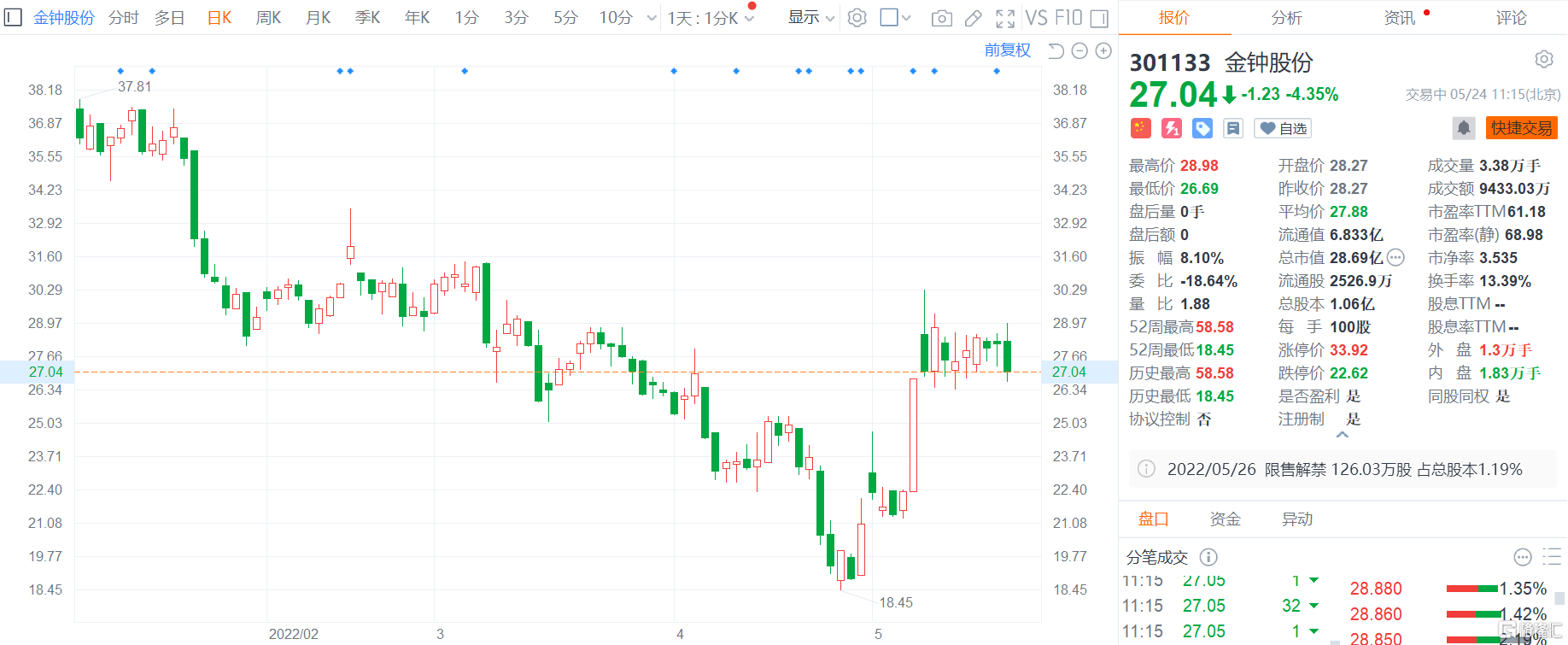Select 1分 chart period
The image size is (1568, 645).
pyautogui.click(x=466, y=18)
